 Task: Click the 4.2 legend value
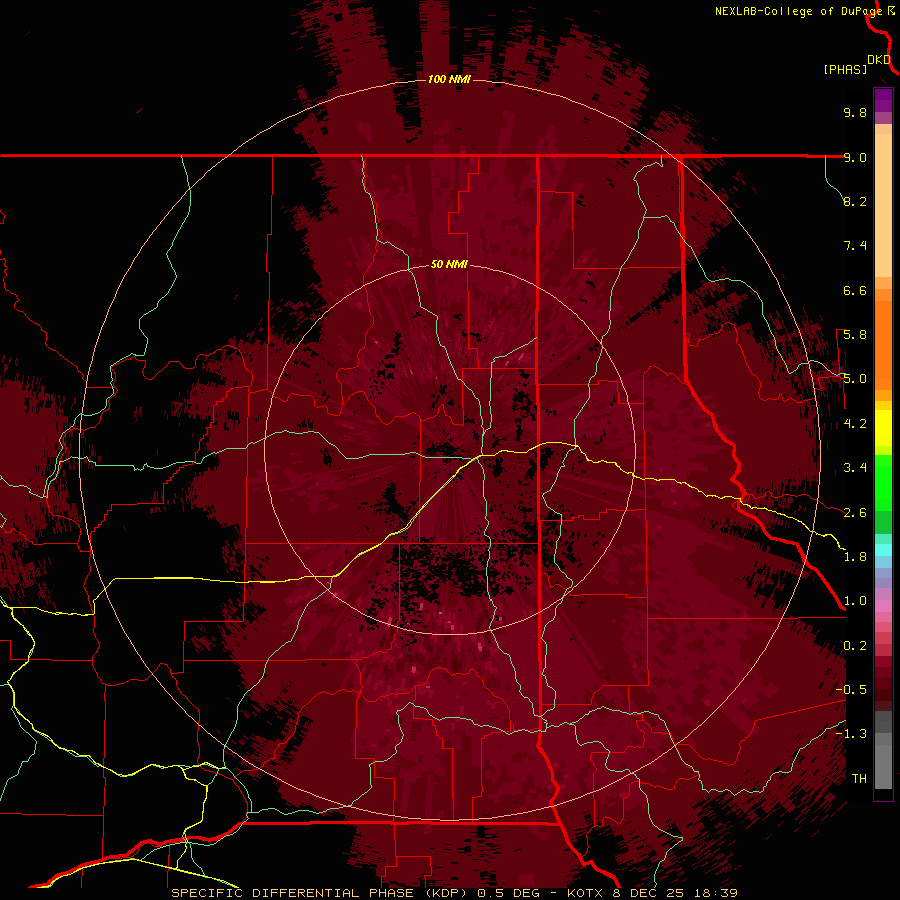[x=855, y=424]
